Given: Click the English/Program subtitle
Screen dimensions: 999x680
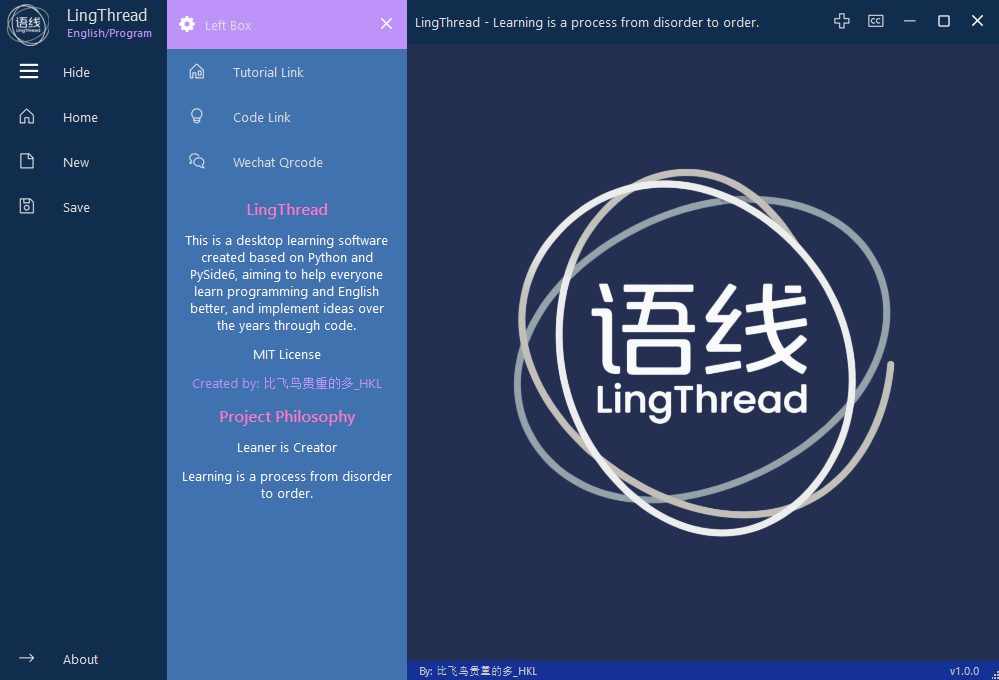Looking at the screenshot, I should (x=110, y=33).
